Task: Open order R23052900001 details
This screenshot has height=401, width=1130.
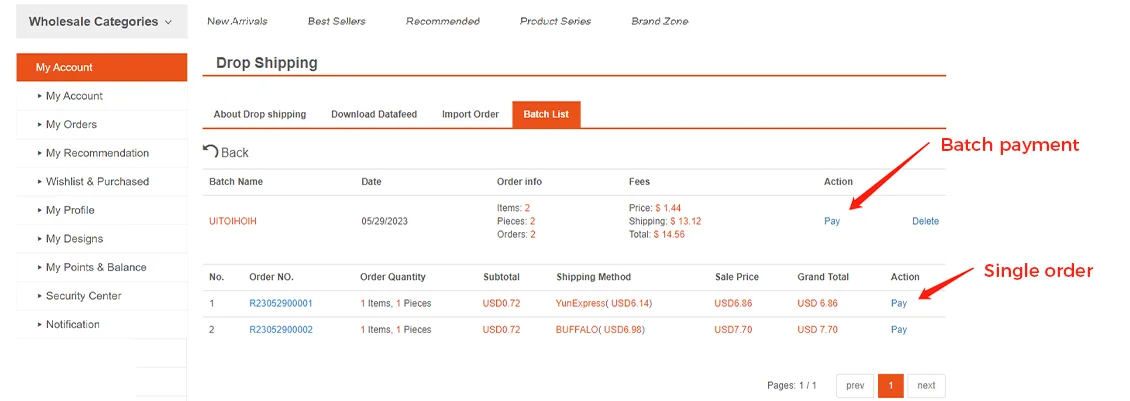Action: 280,304
